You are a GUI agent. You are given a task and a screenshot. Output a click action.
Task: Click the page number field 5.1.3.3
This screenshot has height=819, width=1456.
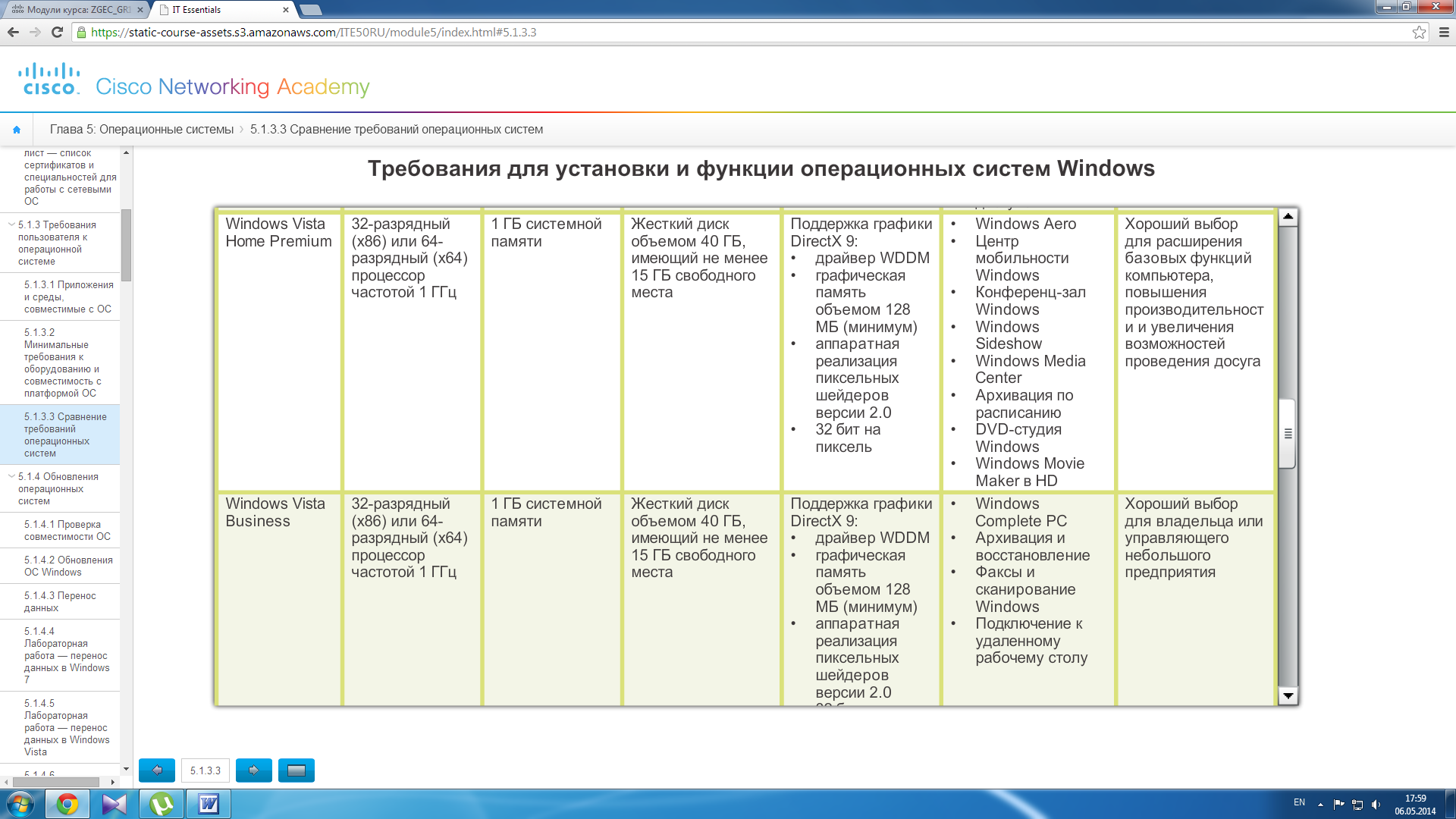pos(206,770)
